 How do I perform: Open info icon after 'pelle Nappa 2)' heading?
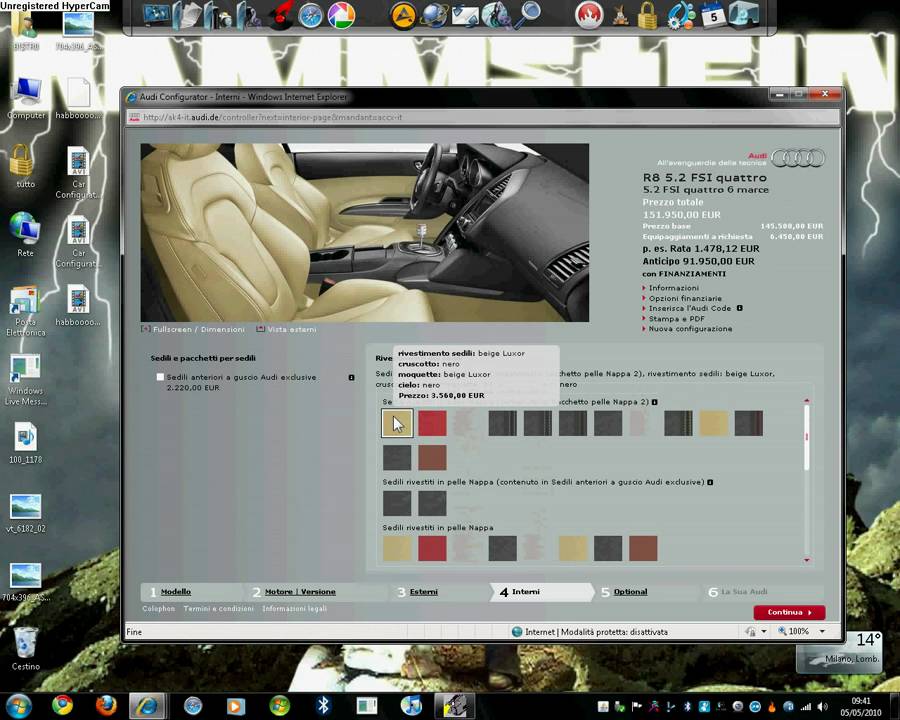coord(655,402)
